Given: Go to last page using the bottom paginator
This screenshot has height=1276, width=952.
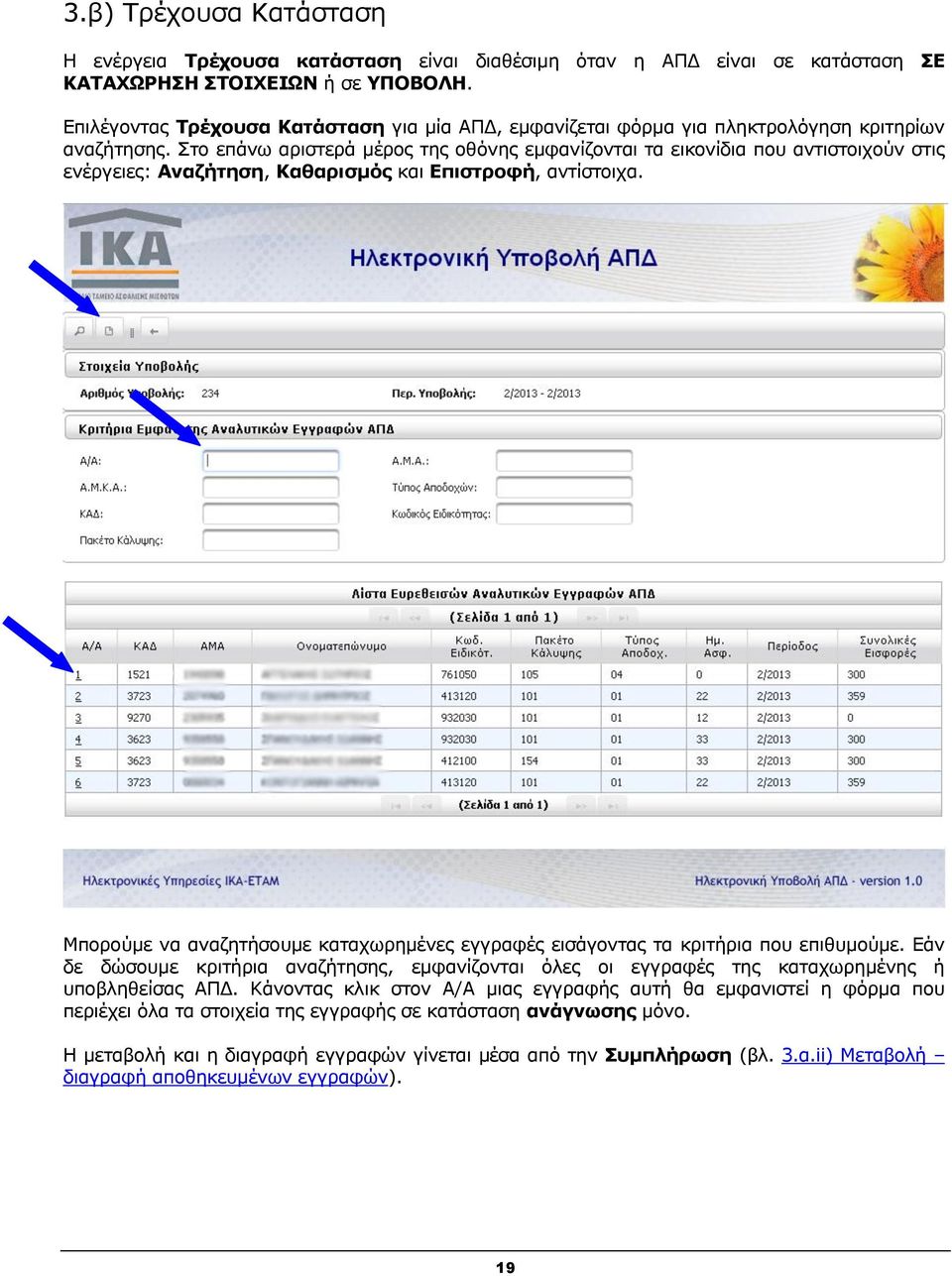Looking at the screenshot, I should pyautogui.click(x=611, y=805).
